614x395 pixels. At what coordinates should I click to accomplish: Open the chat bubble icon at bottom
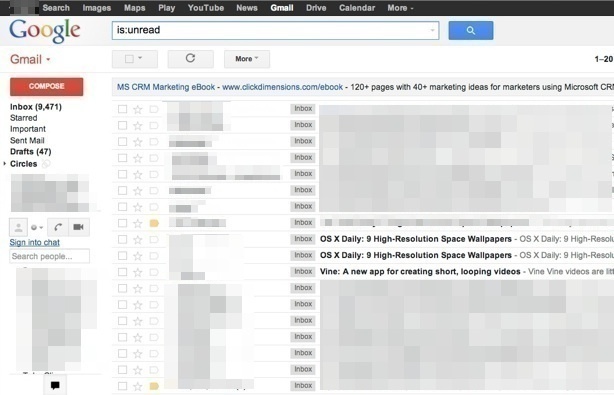(55, 385)
